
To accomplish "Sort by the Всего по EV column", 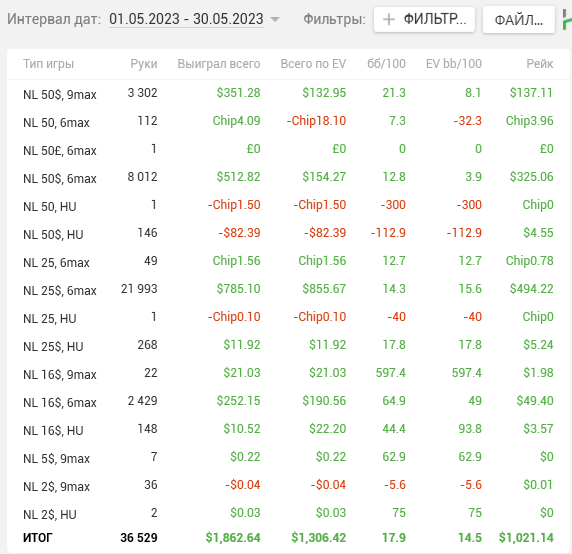I will (x=313, y=64).
